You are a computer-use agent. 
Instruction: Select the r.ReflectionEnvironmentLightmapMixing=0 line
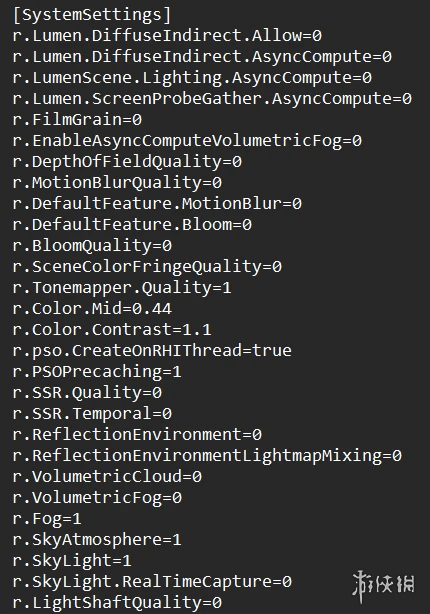[207, 456]
